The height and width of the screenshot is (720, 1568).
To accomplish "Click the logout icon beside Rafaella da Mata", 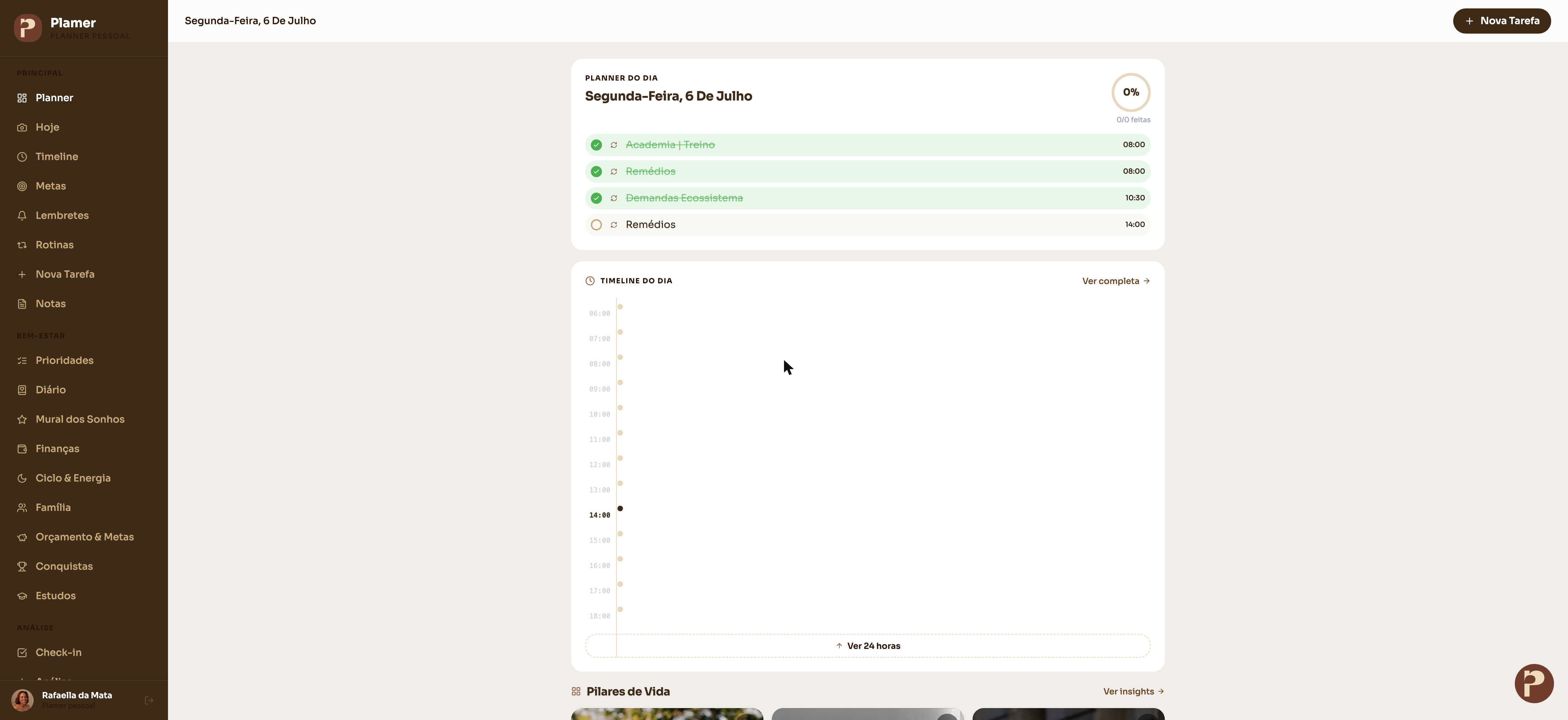I will [x=149, y=700].
